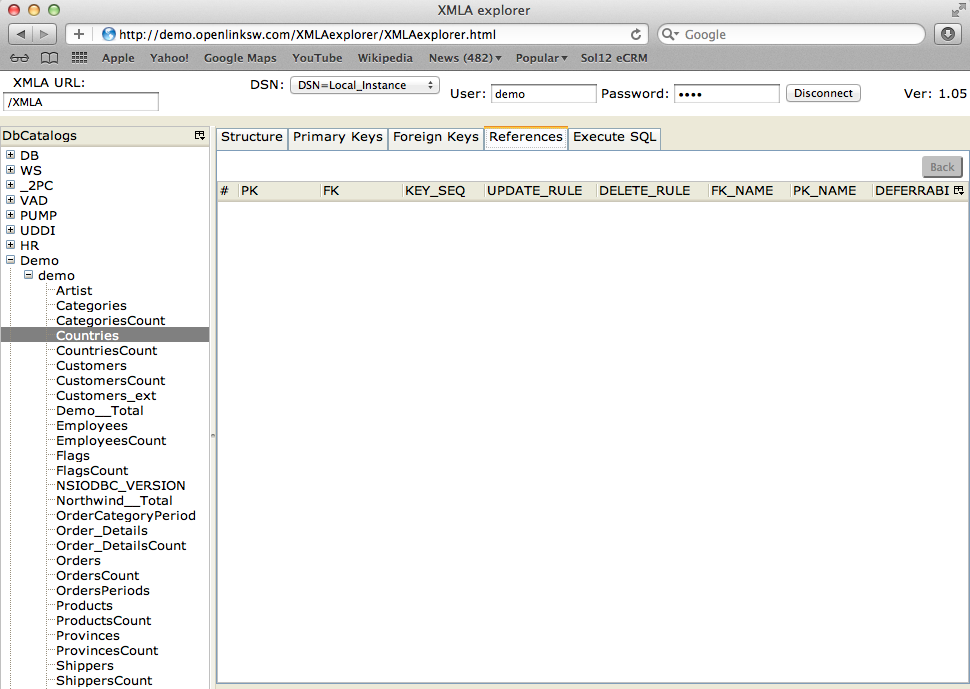The height and width of the screenshot is (689, 970).
Task: Open the search magnifier menu in Google field
Action: pyautogui.click(x=670, y=35)
